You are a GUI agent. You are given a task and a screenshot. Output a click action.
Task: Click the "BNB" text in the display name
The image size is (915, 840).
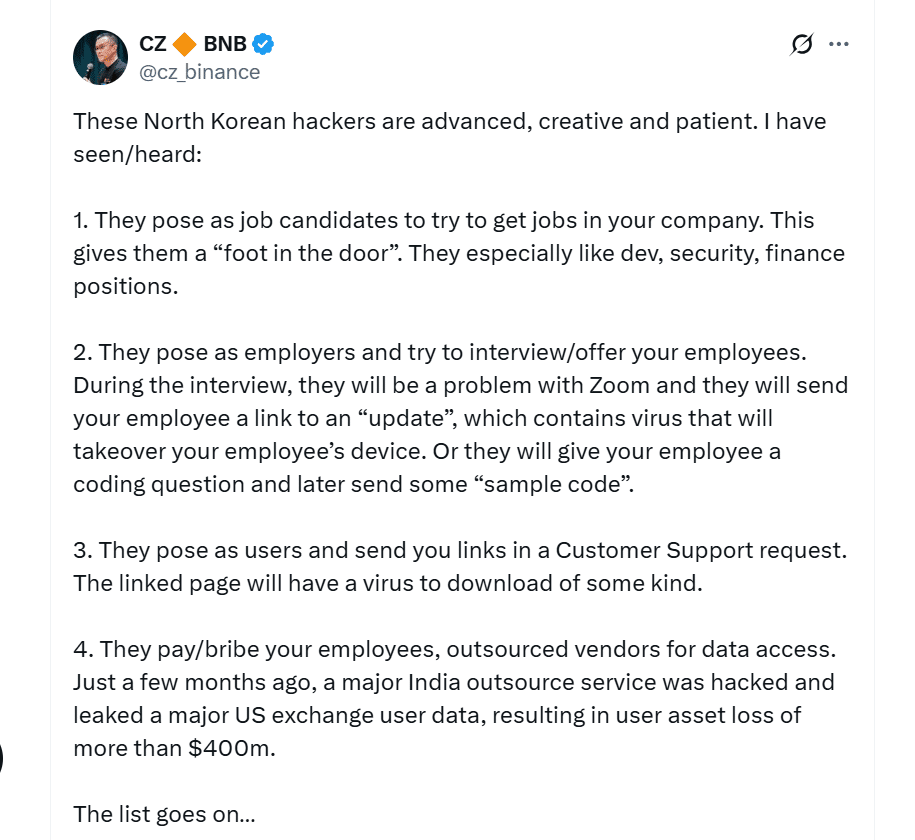click(224, 44)
